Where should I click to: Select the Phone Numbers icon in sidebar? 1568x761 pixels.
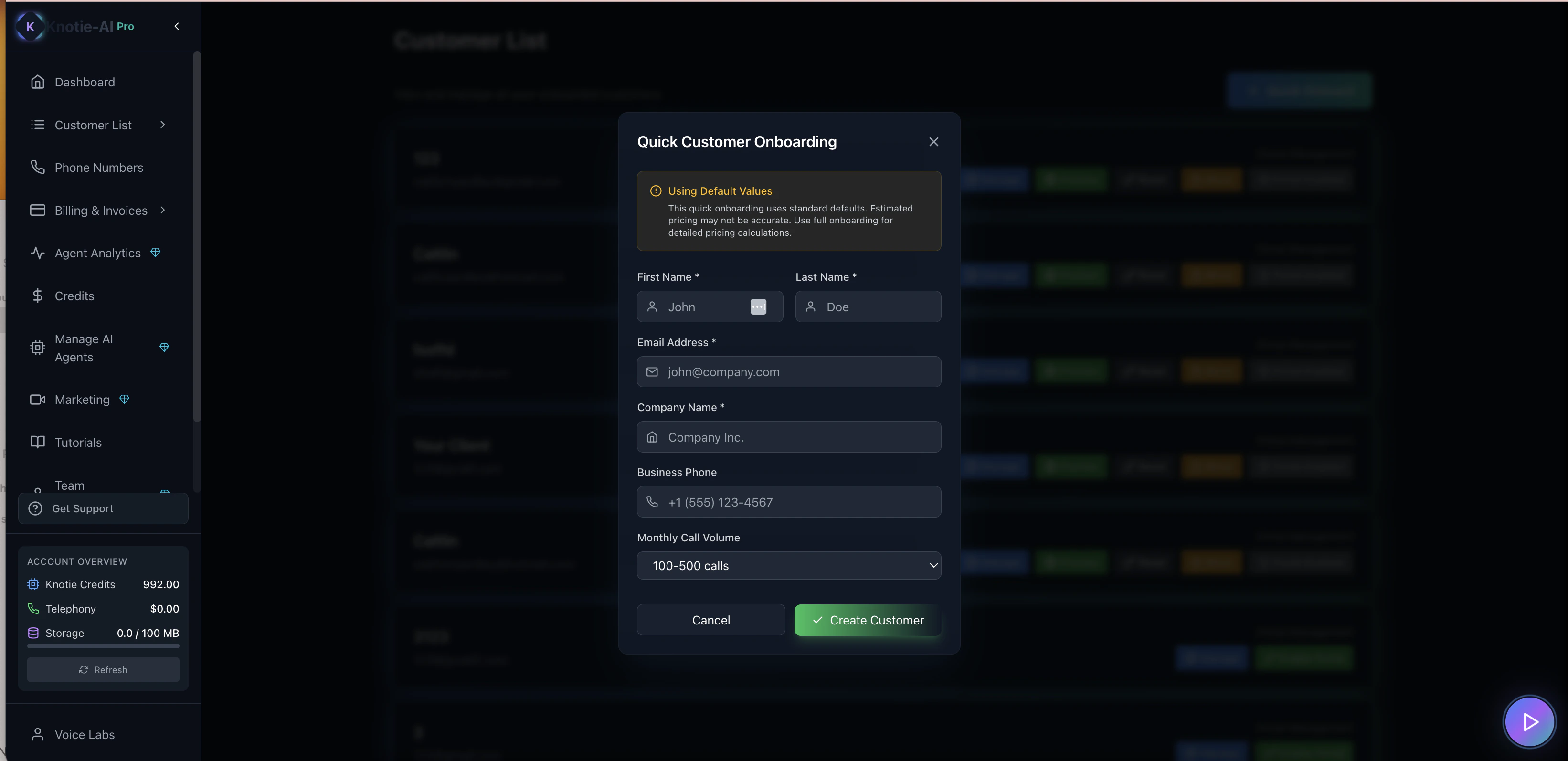click(37, 167)
